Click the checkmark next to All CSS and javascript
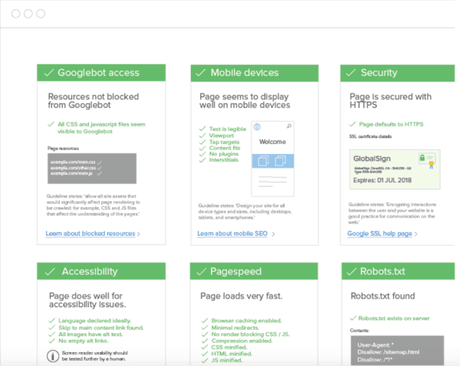Screen dimensions: 460x366 [x=51, y=124]
